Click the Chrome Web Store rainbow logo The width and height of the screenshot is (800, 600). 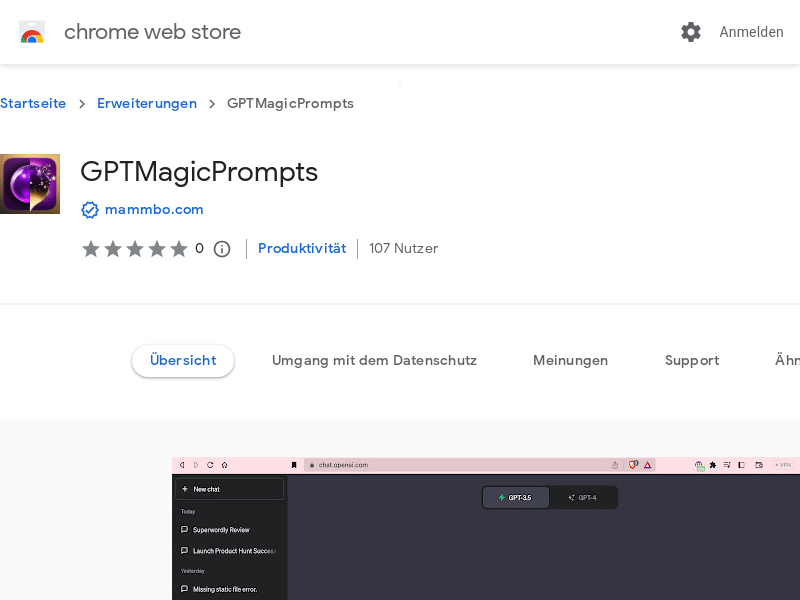[x=32, y=32]
